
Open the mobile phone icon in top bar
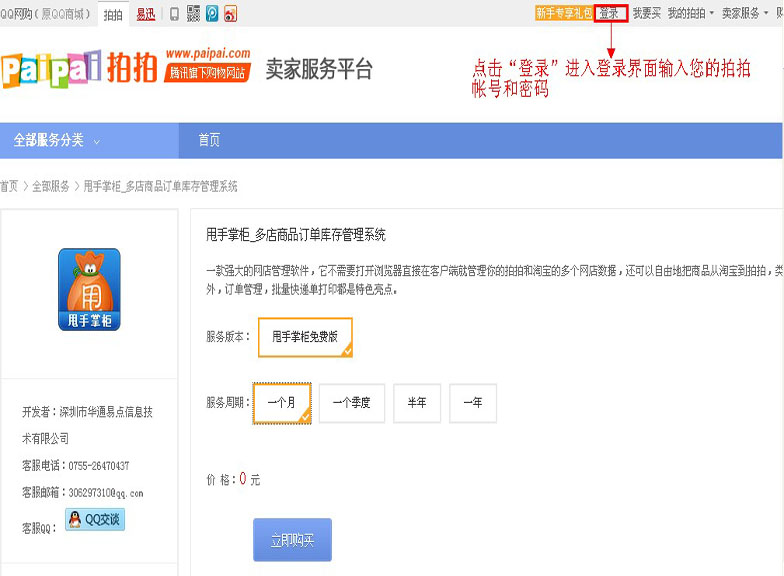[x=174, y=14]
